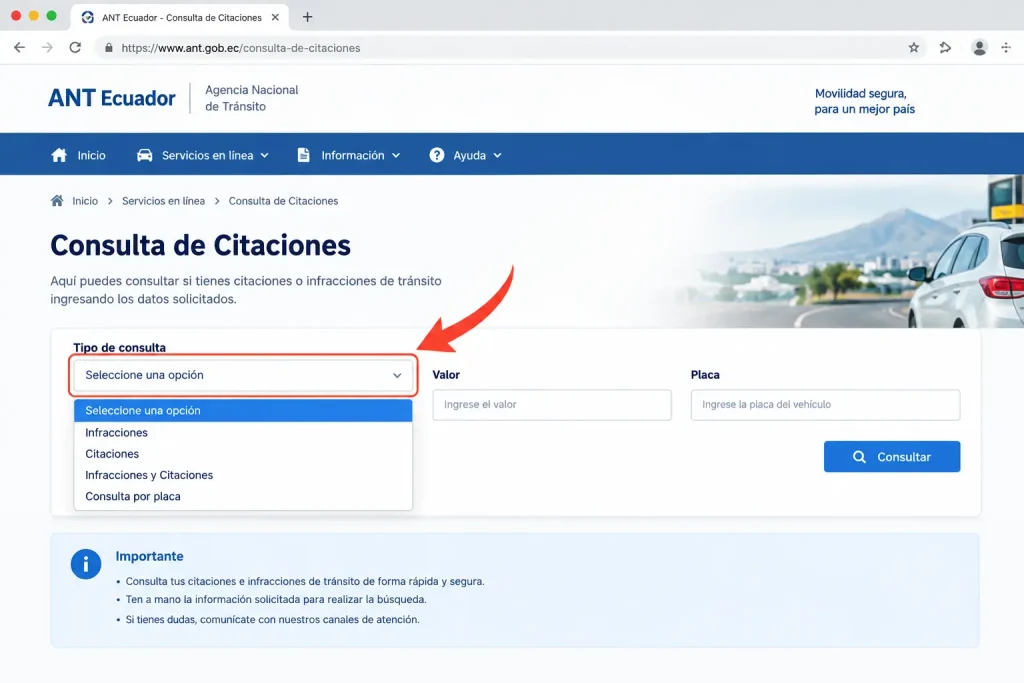Toggle the Tipo de consulta dropdown

click(243, 375)
